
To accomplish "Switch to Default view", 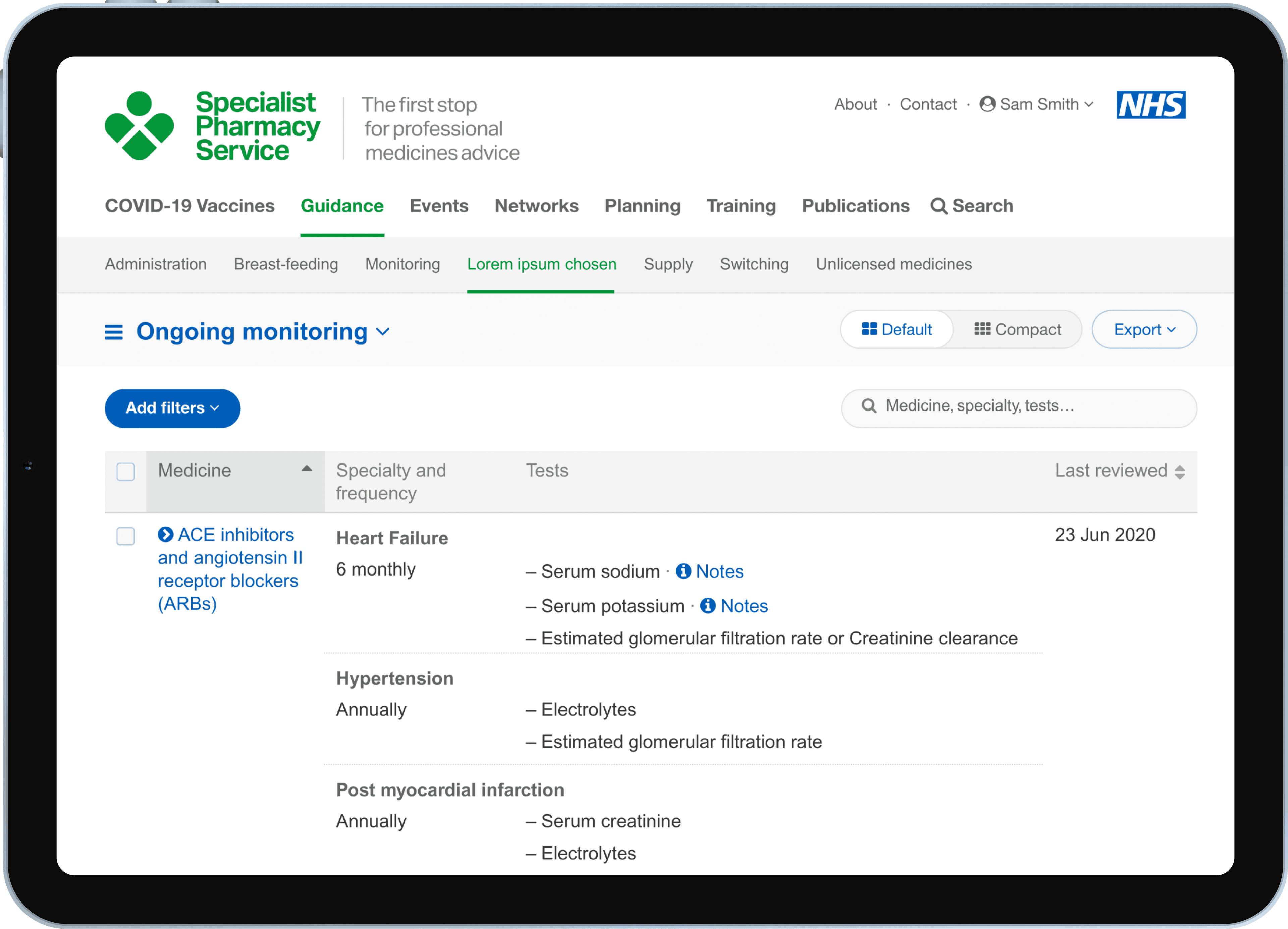I will 897,329.
